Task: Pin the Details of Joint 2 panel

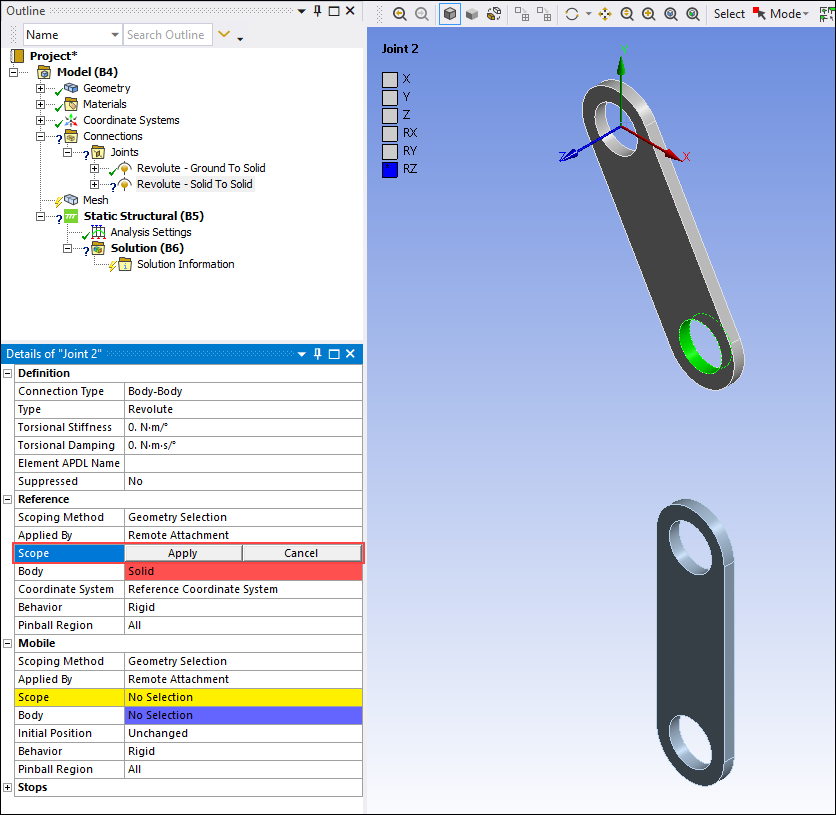Action: coord(318,354)
